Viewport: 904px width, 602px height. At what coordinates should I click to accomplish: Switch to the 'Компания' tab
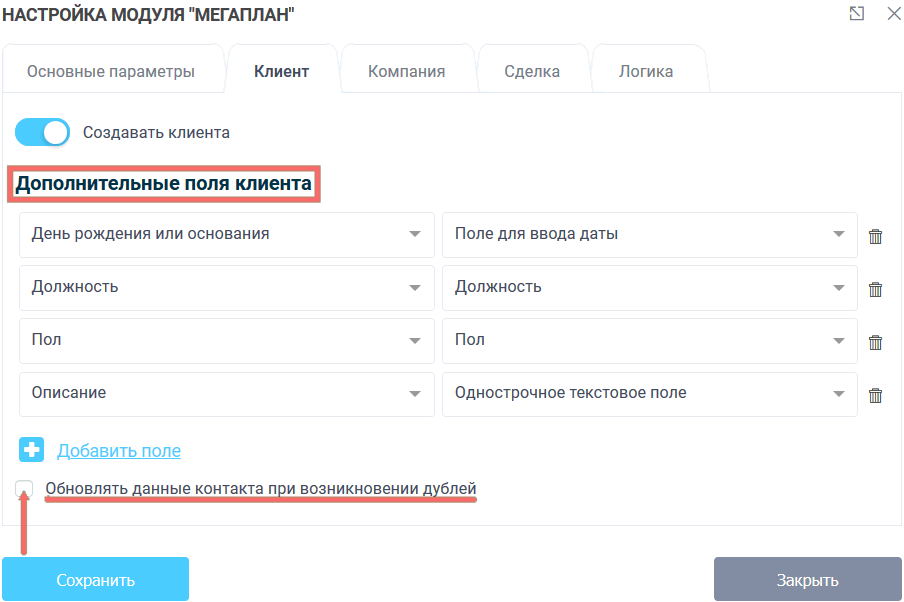coord(408,68)
